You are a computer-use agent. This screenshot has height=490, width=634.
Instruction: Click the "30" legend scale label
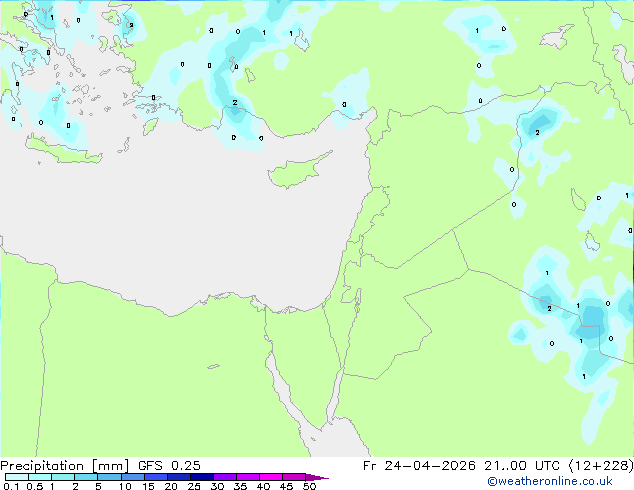tap(217, 486)
